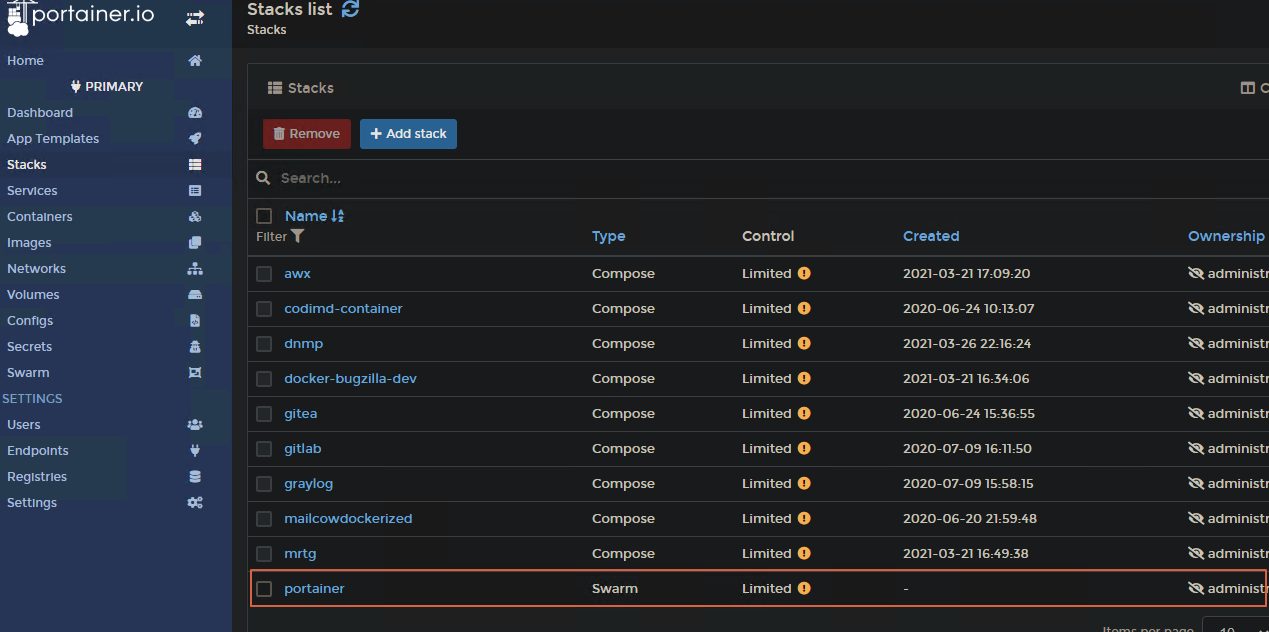Sort stacks by the Created column header
Image resolution: width=1269 pixels, height=632 pixels.
point(931,237)
